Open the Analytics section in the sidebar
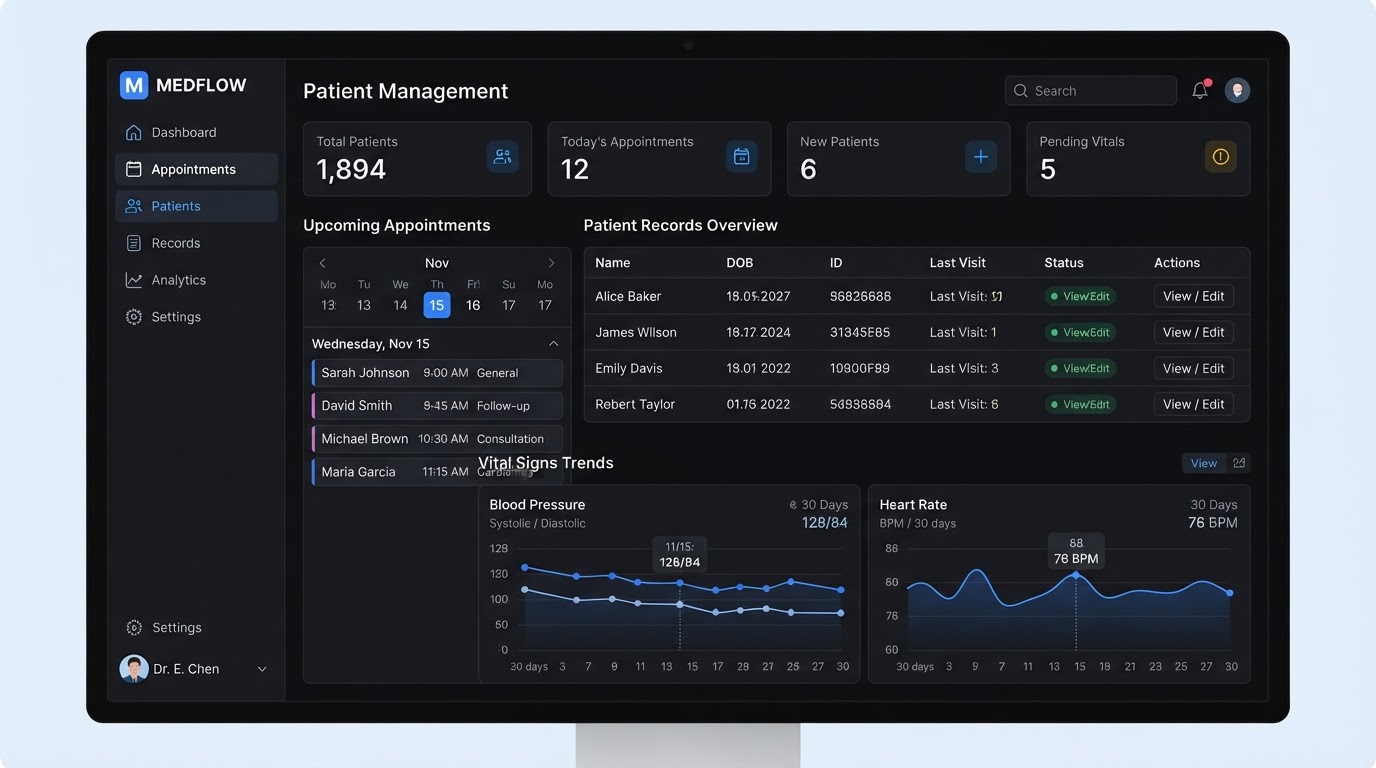Screen dimensions: 1376x768 [x=196, y=280]
